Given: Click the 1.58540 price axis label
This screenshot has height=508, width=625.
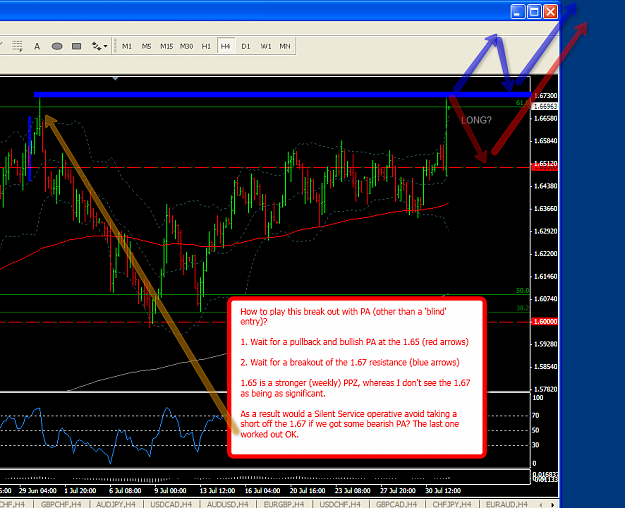Looking at the screenshot, I should [545, 366].
